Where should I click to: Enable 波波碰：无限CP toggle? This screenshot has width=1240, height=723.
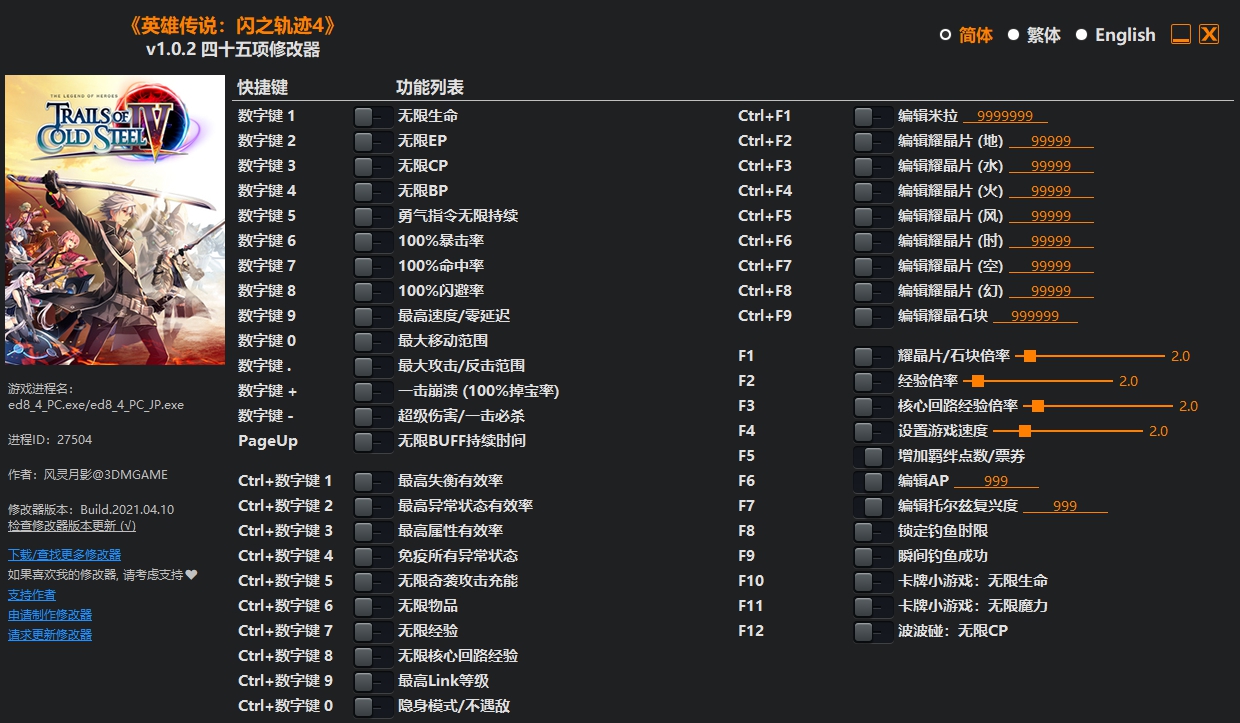point(873,631)
